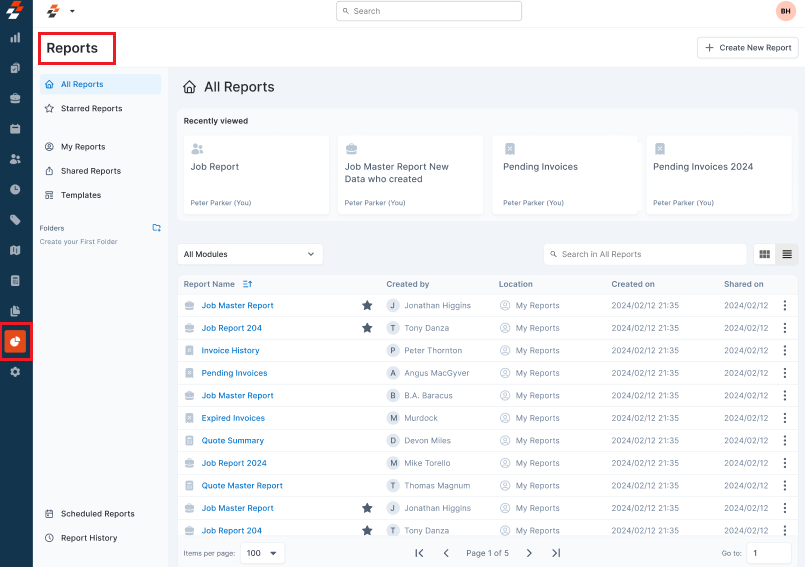This screenshot has width=805, height=567.
Task: Expand the All Modules dropdown
Action: (250, 254)
